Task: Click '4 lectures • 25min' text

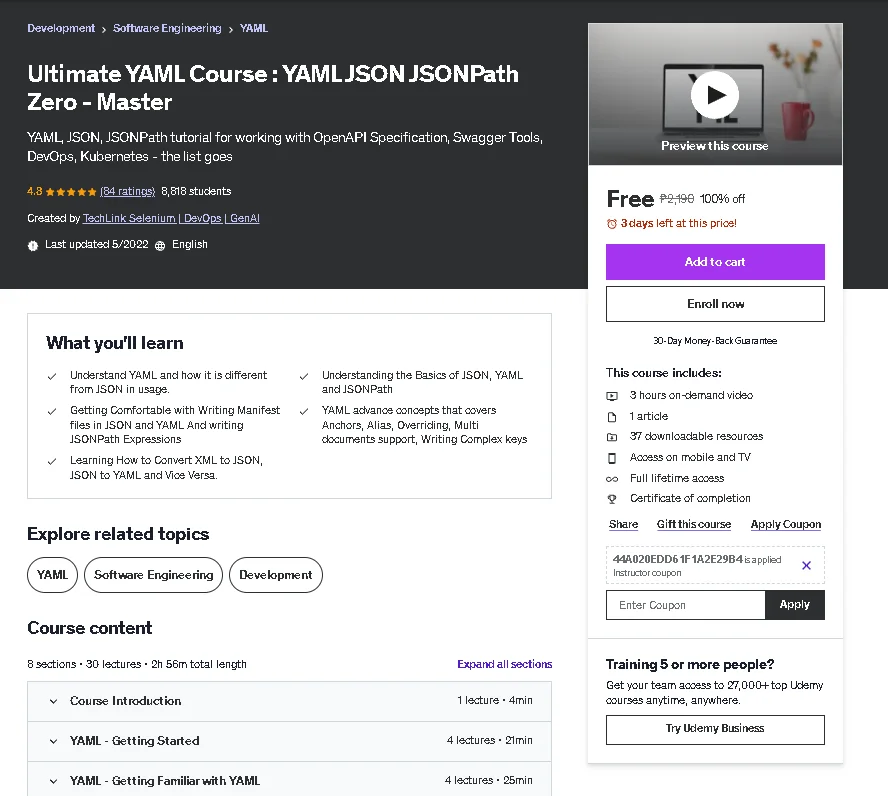Action: point(489,780)
